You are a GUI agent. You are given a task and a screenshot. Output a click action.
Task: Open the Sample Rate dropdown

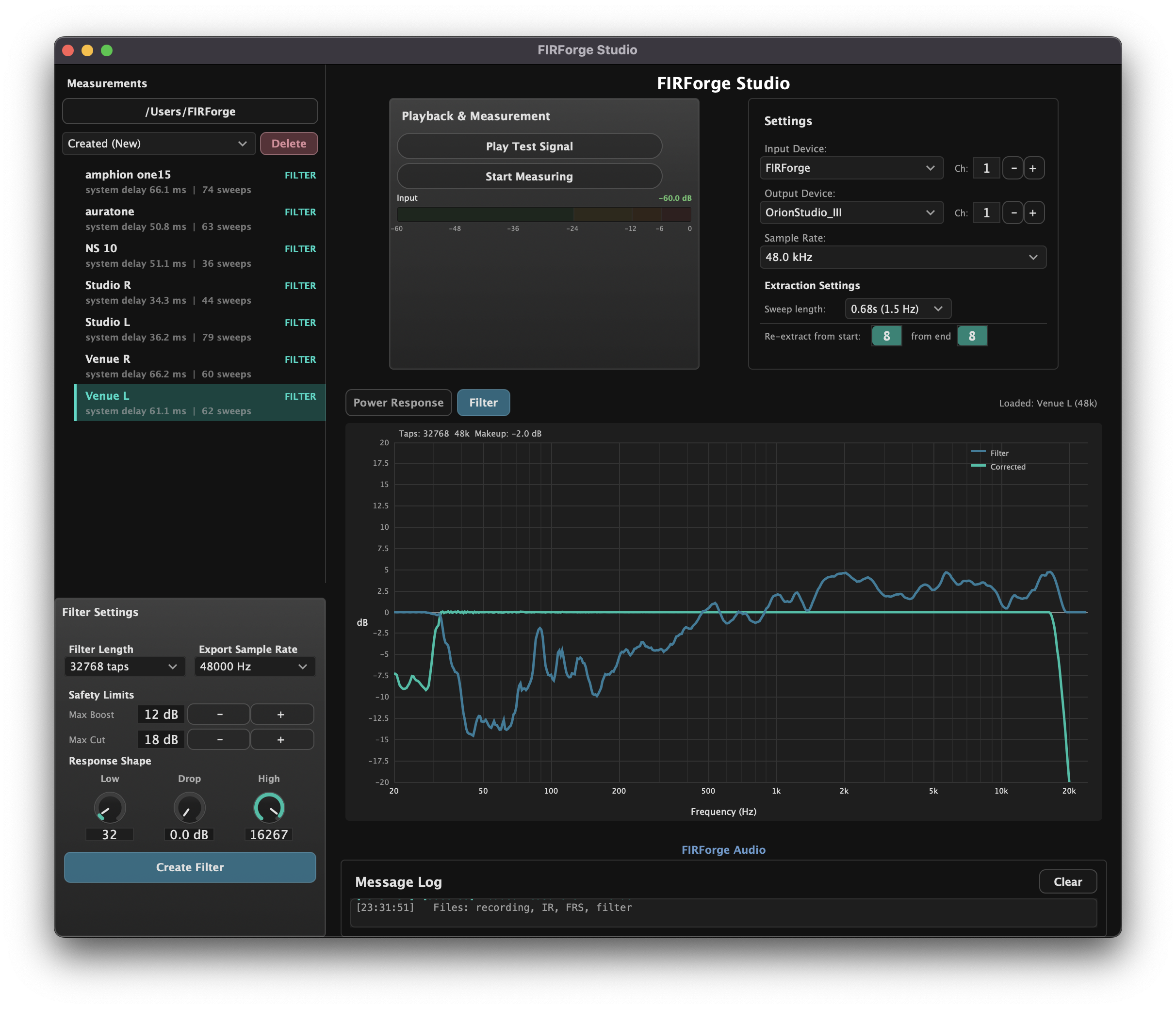[902, 257]
